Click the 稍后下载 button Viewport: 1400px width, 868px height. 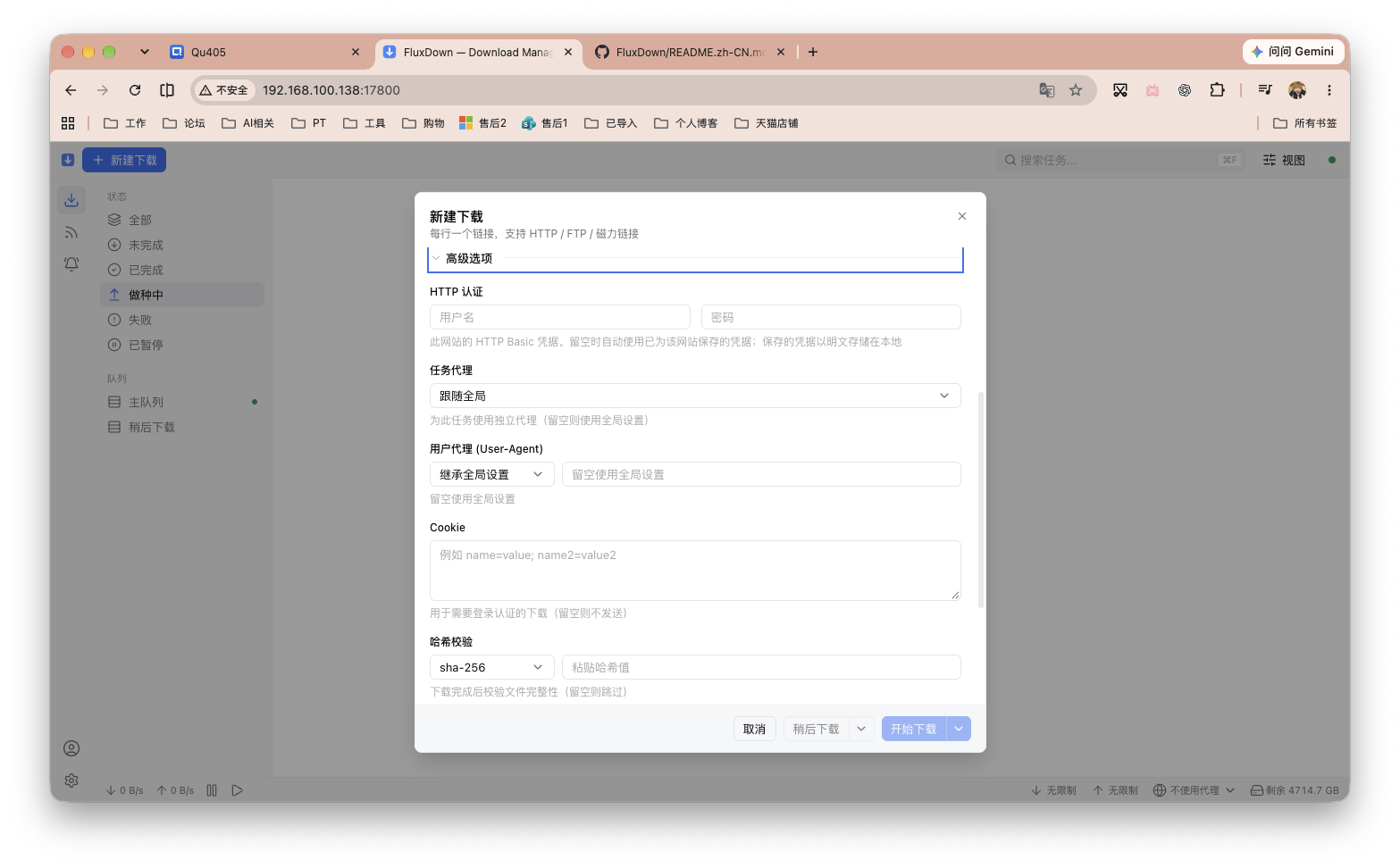(x=816, y=729)
